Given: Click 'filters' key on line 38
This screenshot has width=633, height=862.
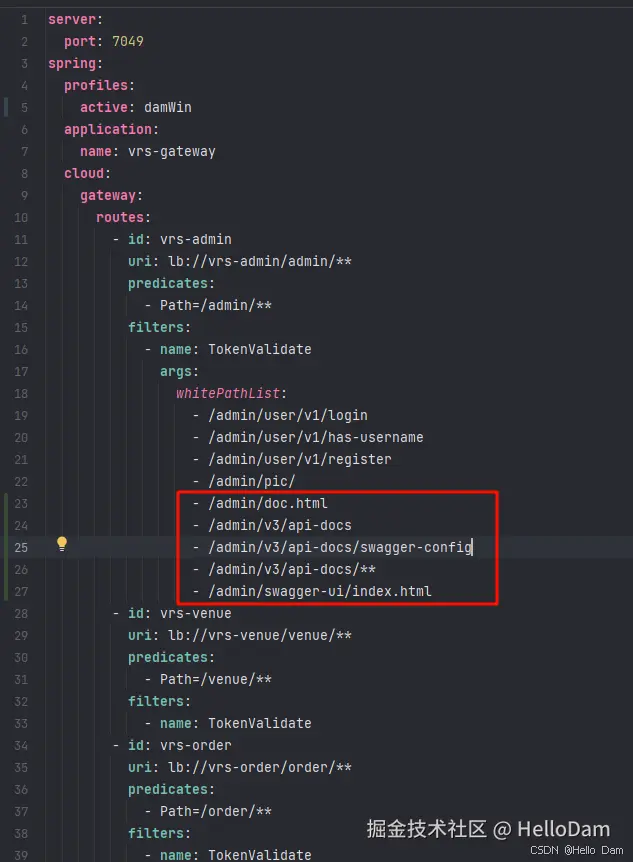Looking at the screenshot, I should click(x=156, y=833).
